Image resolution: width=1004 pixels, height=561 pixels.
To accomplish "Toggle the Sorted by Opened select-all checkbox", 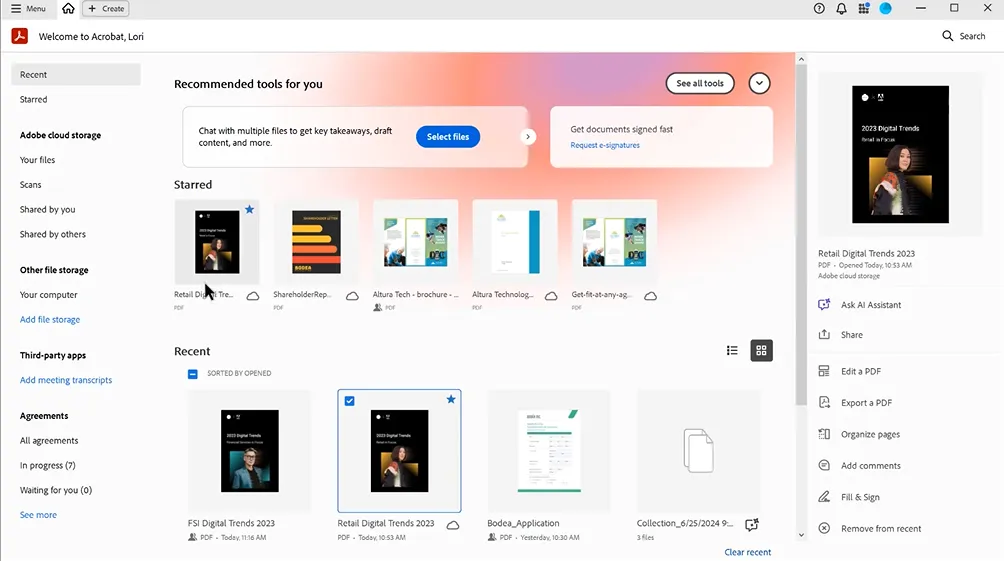I will [193, 373].
